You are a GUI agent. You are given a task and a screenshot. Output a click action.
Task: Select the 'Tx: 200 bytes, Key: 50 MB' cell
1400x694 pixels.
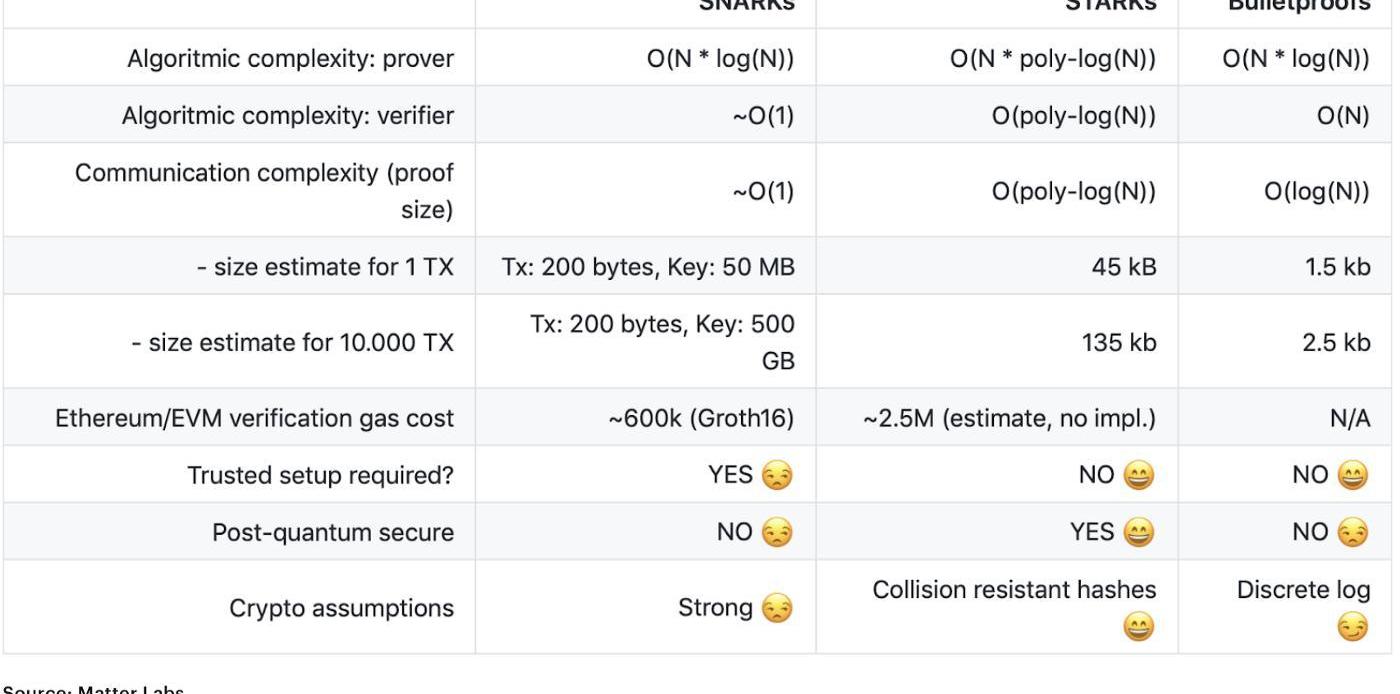648,266
